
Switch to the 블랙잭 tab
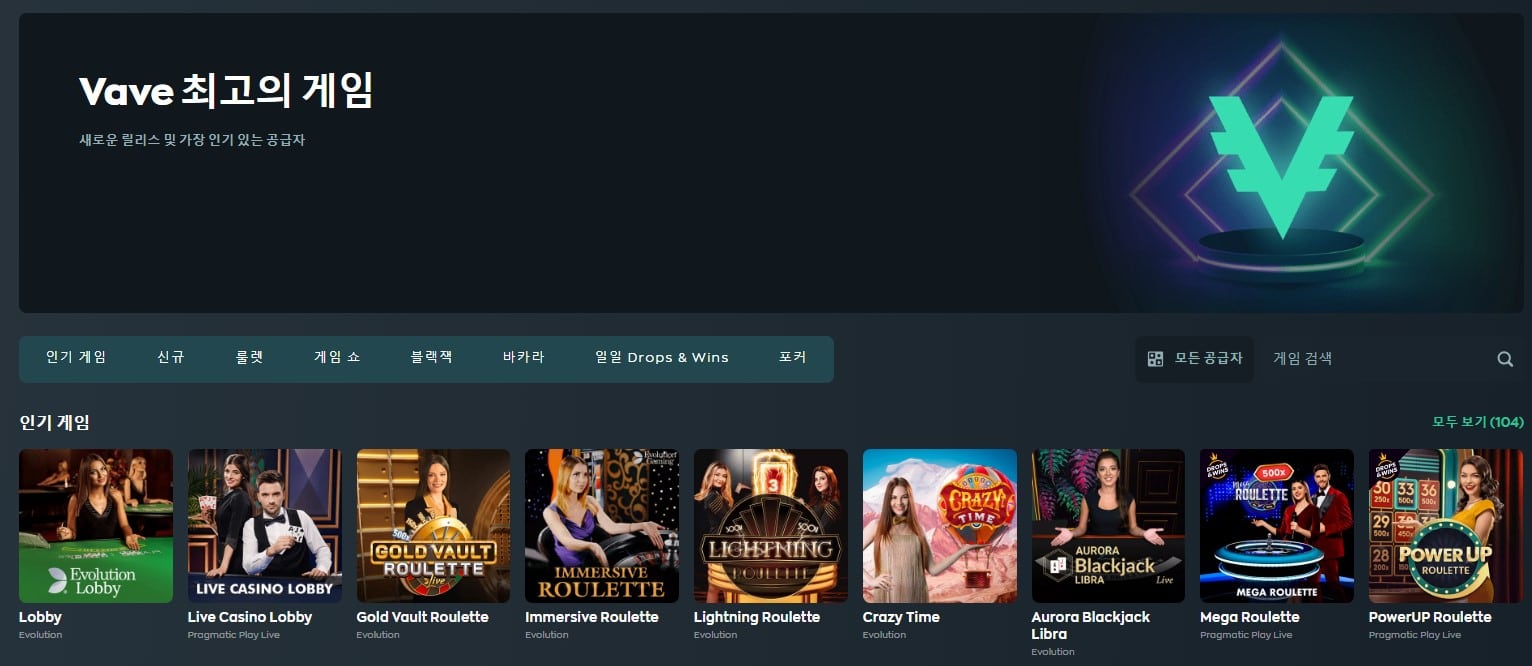(x=432, y=358)
